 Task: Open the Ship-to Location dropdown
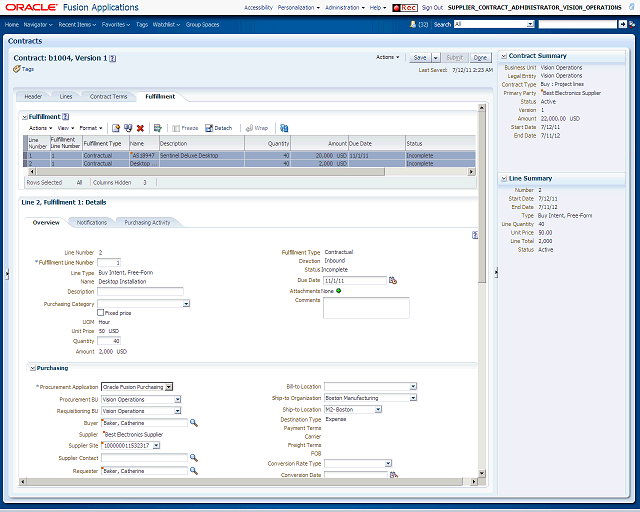coord(378,409)
